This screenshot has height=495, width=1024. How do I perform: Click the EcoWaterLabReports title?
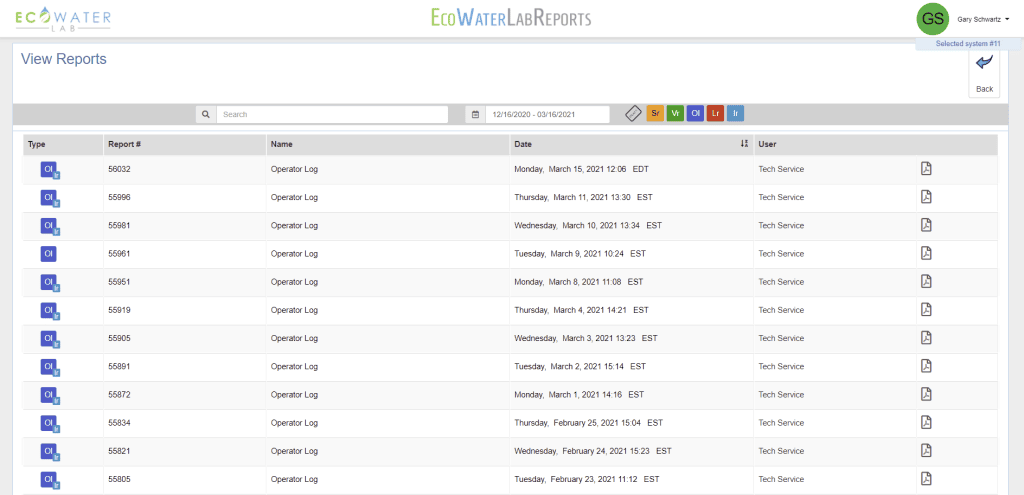[x=511, y=18]
